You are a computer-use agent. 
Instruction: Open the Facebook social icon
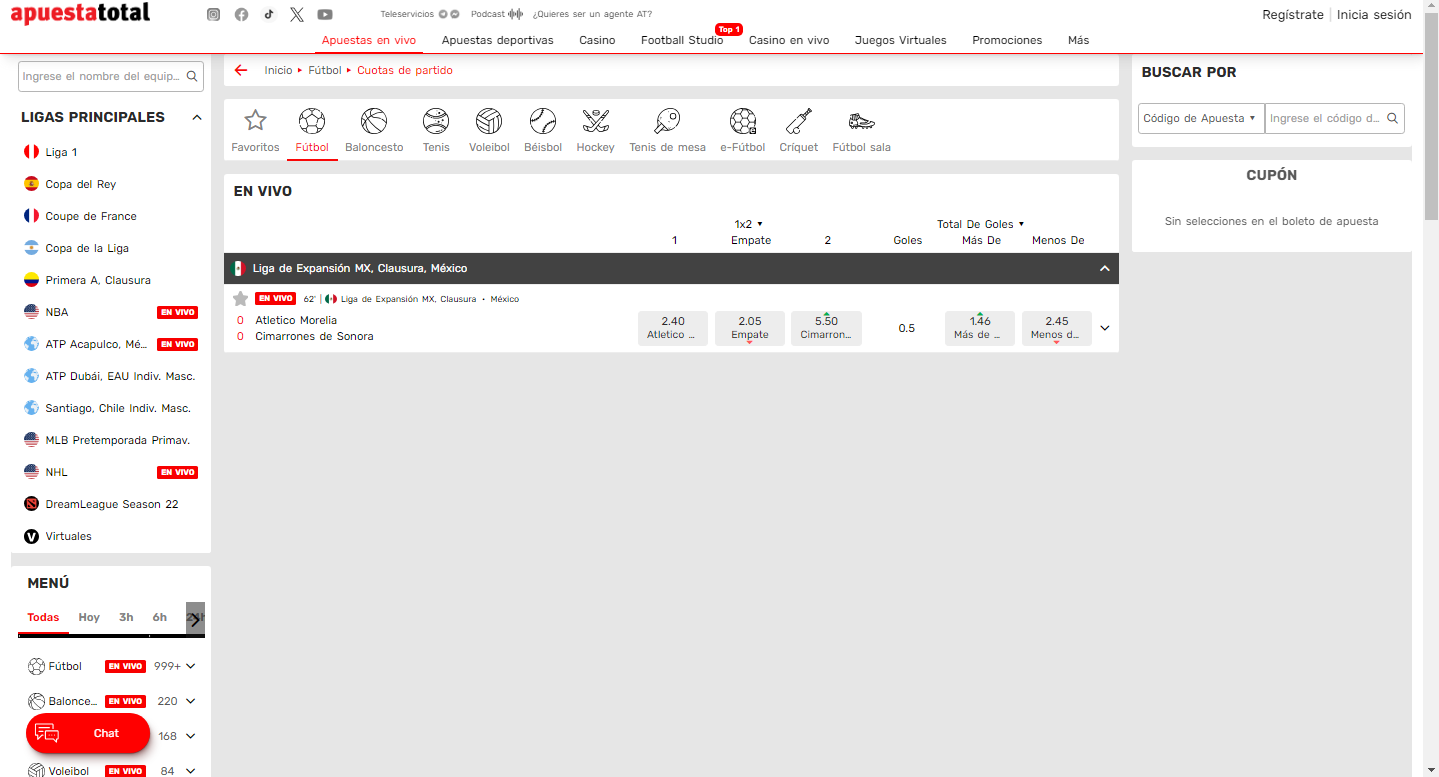coord(241,14)
